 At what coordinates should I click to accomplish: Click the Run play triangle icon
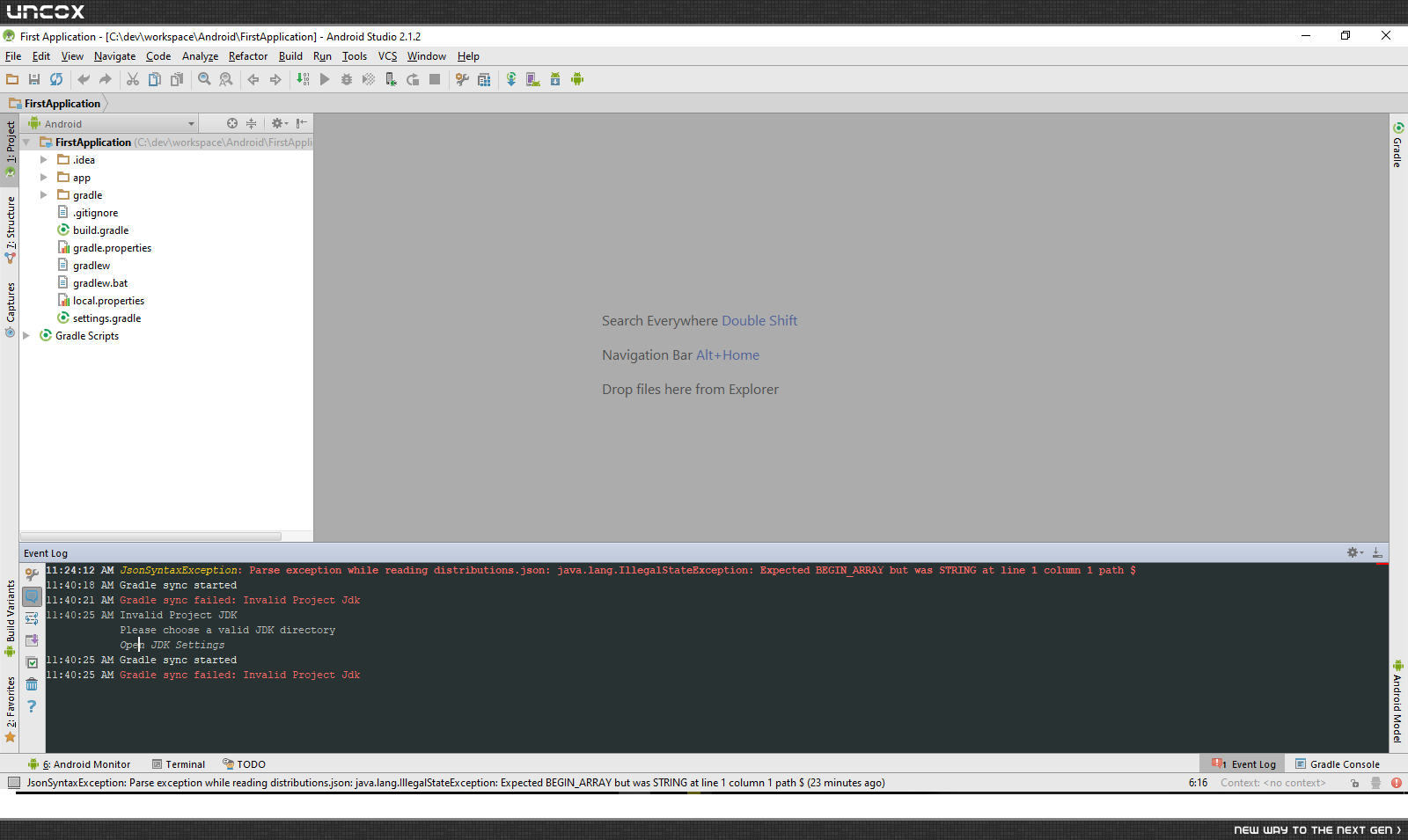(x=325, y=79)
